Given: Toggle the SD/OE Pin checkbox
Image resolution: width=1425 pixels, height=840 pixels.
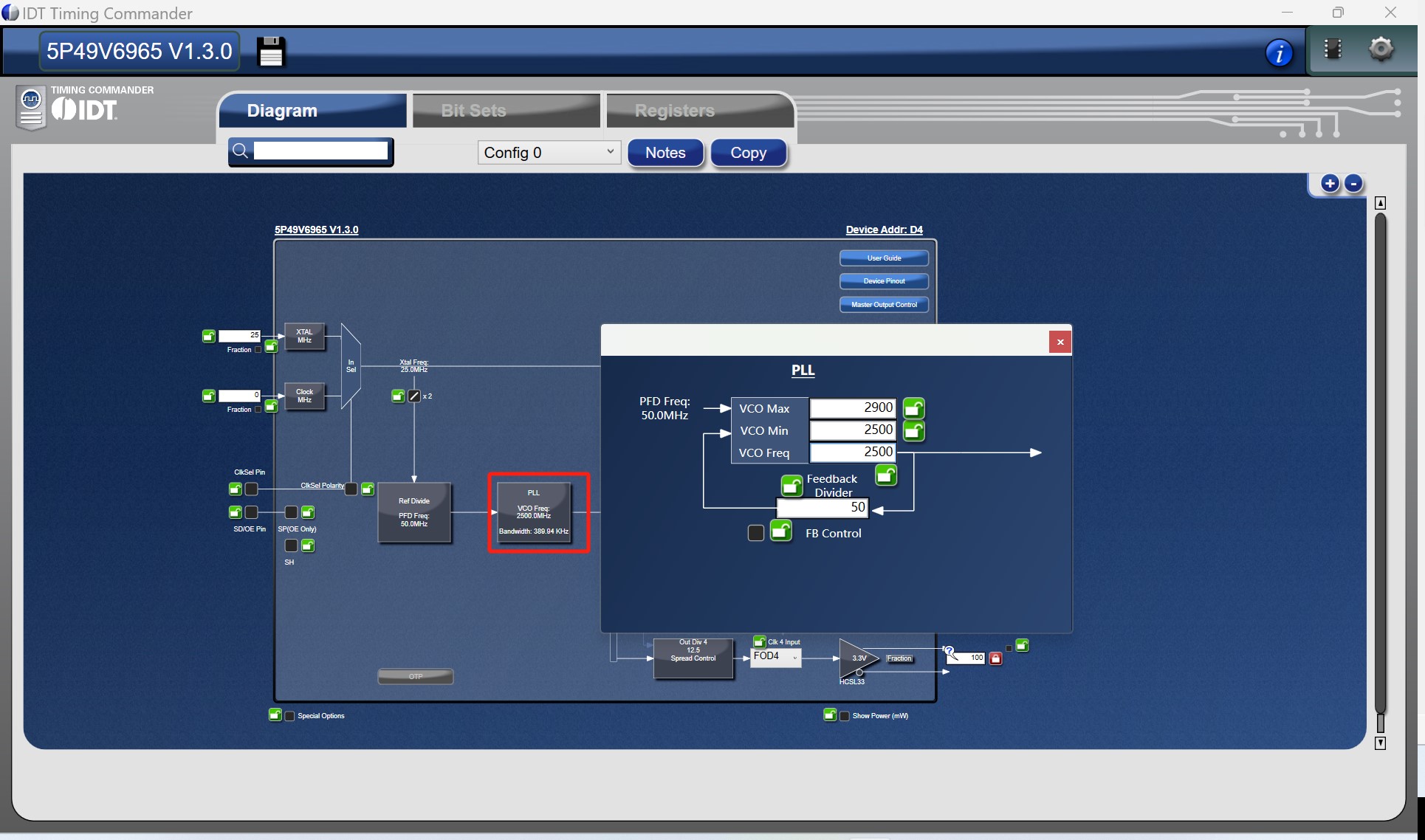Looking at the screenshot, I should click(252, 512).
